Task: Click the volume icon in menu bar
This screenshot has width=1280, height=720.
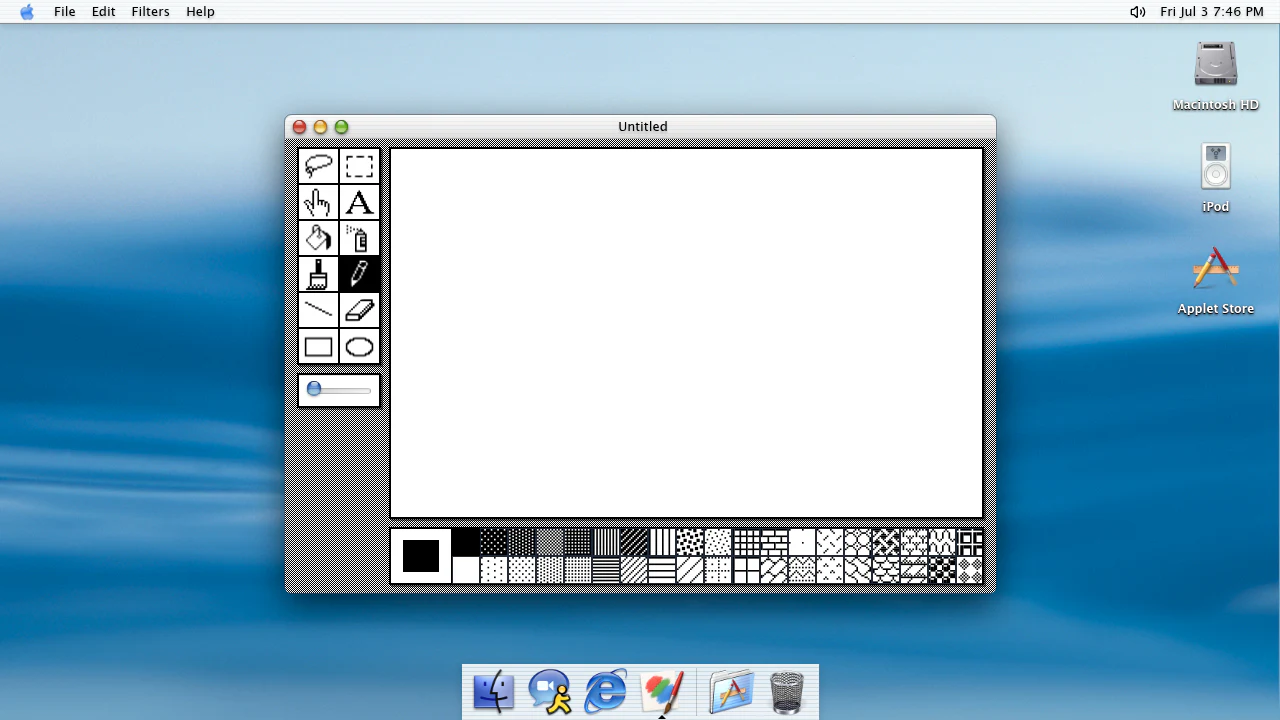Action: [1138, 12]
